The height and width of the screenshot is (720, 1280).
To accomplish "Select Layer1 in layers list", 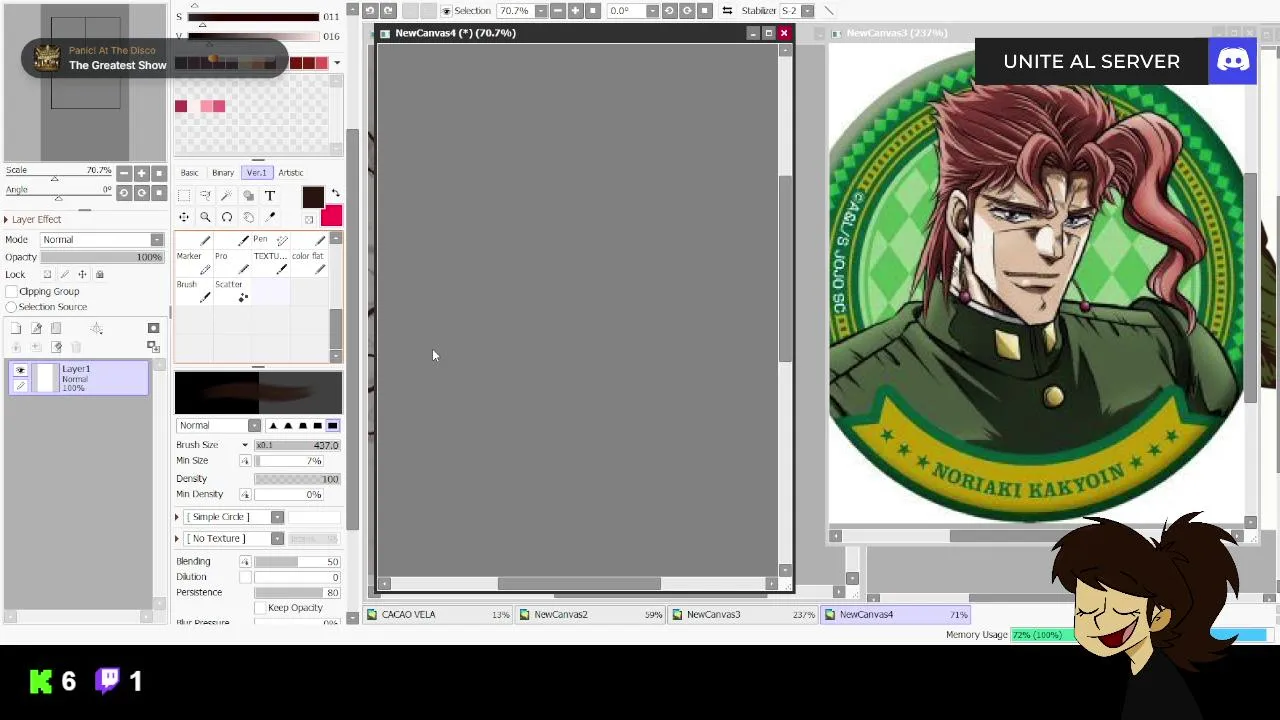I will tap(80, 378).
